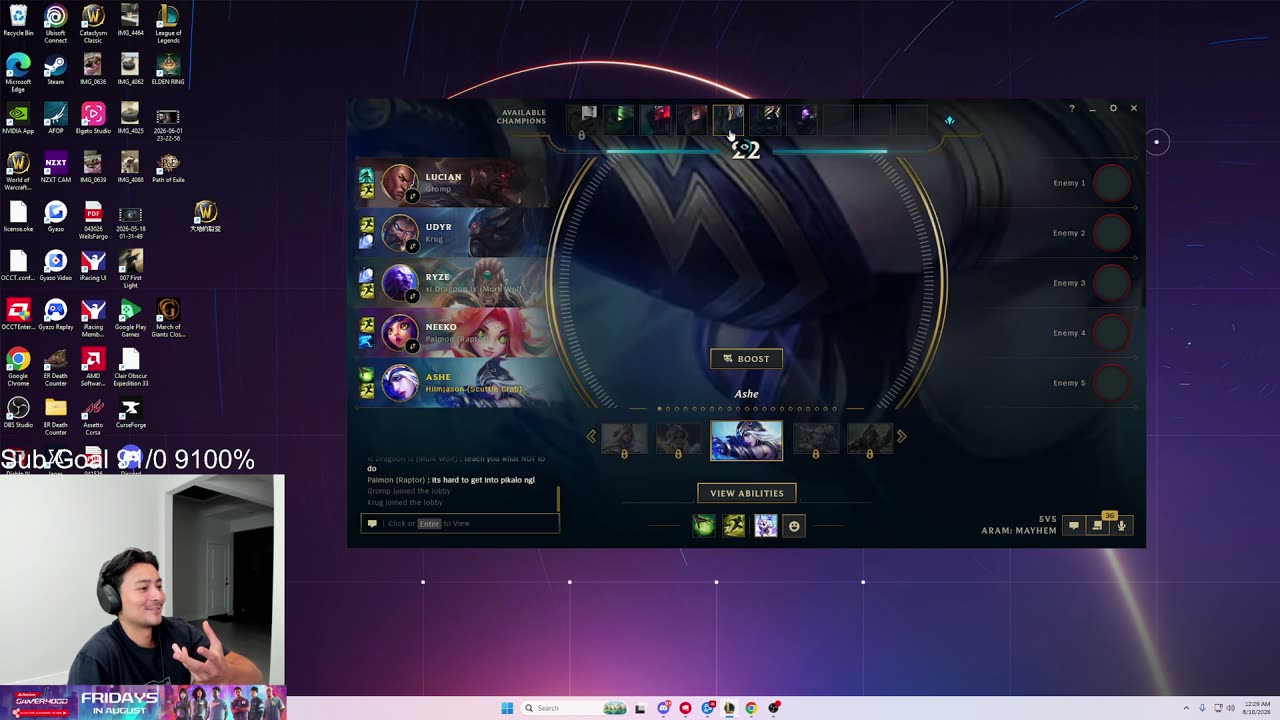This screenshot has height=720, width=1280.
Task: Show previous skins with left arrow
Action: pos(591,436)
